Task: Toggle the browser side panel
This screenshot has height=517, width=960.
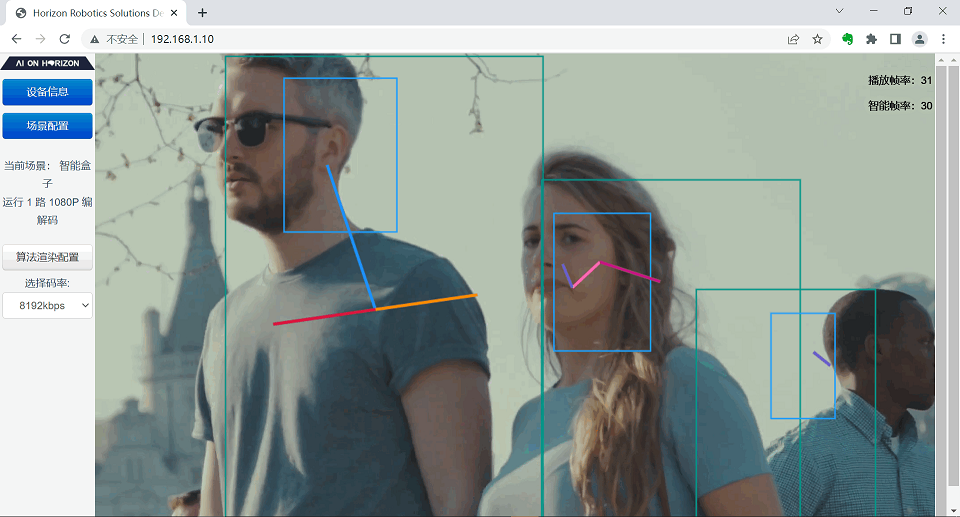Action: [x=895, y=39]
